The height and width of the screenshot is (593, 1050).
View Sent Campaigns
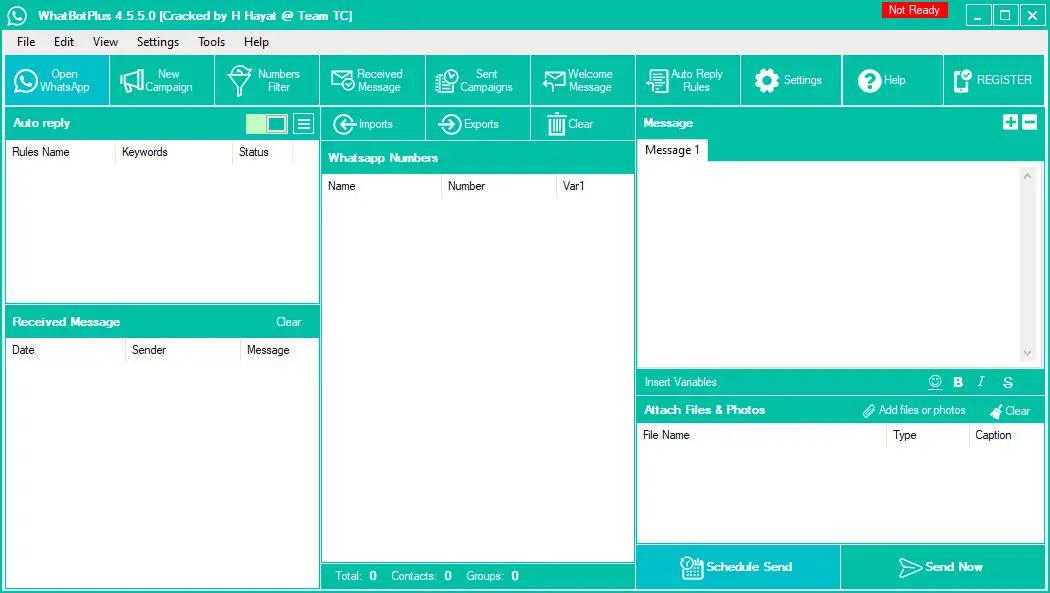click(x=476, y=81)
